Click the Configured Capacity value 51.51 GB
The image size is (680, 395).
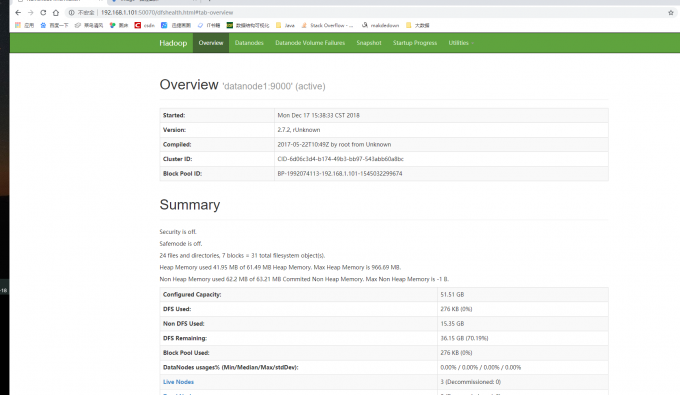coord(452,295)
